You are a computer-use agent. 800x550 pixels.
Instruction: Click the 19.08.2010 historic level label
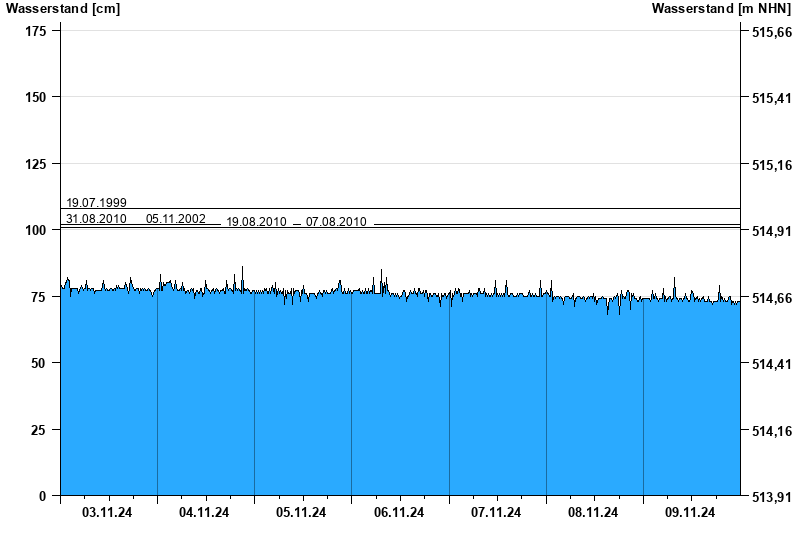coord(256,222)
